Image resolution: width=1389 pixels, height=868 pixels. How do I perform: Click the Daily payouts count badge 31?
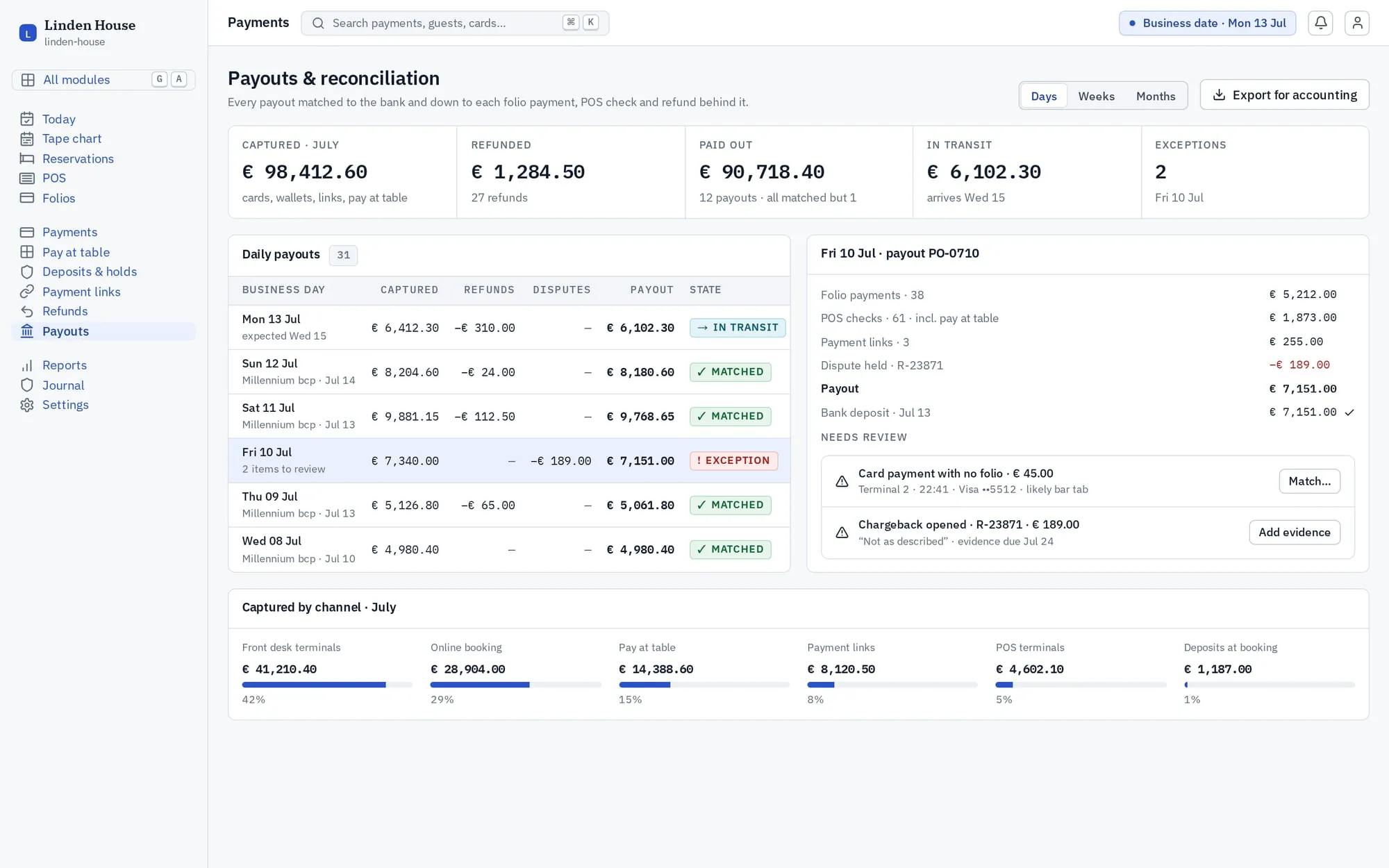tap(343, 255)
